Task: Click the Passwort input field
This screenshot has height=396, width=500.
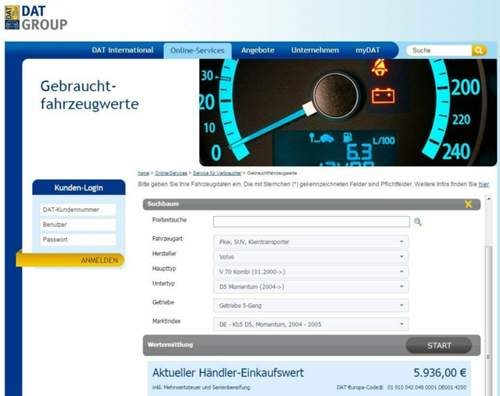Action: [x=78, y=240]
